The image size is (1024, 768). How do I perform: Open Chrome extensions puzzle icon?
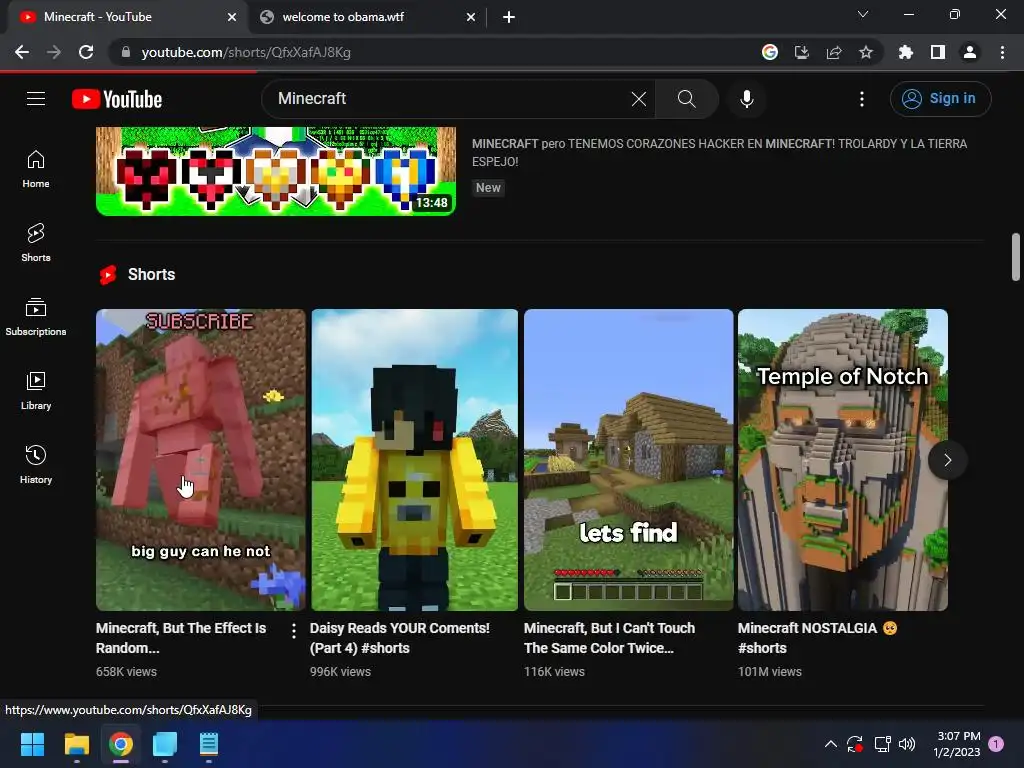coord(906,52)
